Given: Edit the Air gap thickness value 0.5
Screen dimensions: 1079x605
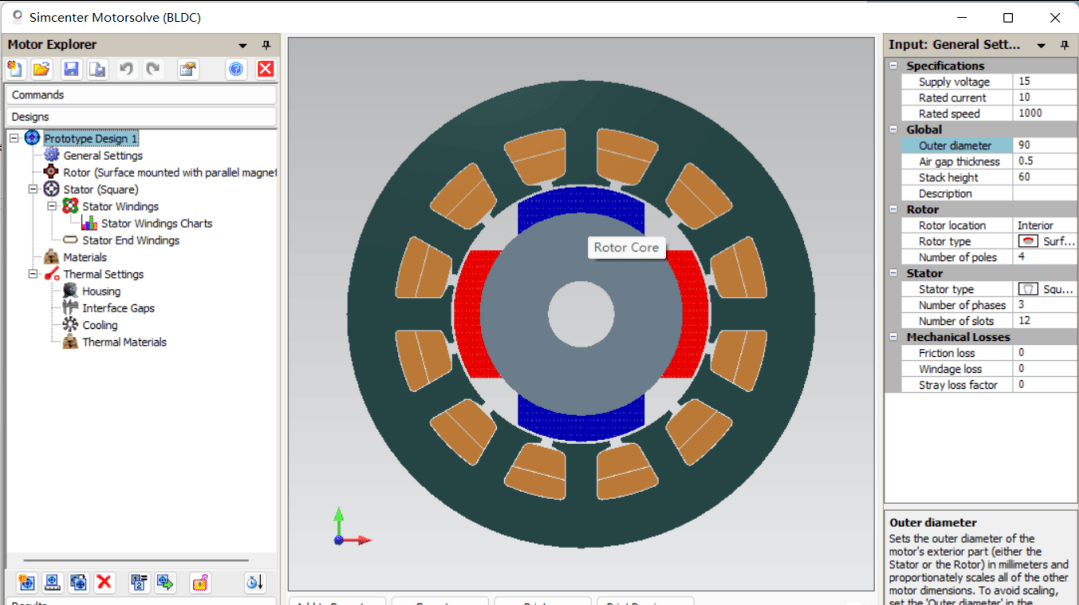Looking at the screenshot, I should [1045, 161].
